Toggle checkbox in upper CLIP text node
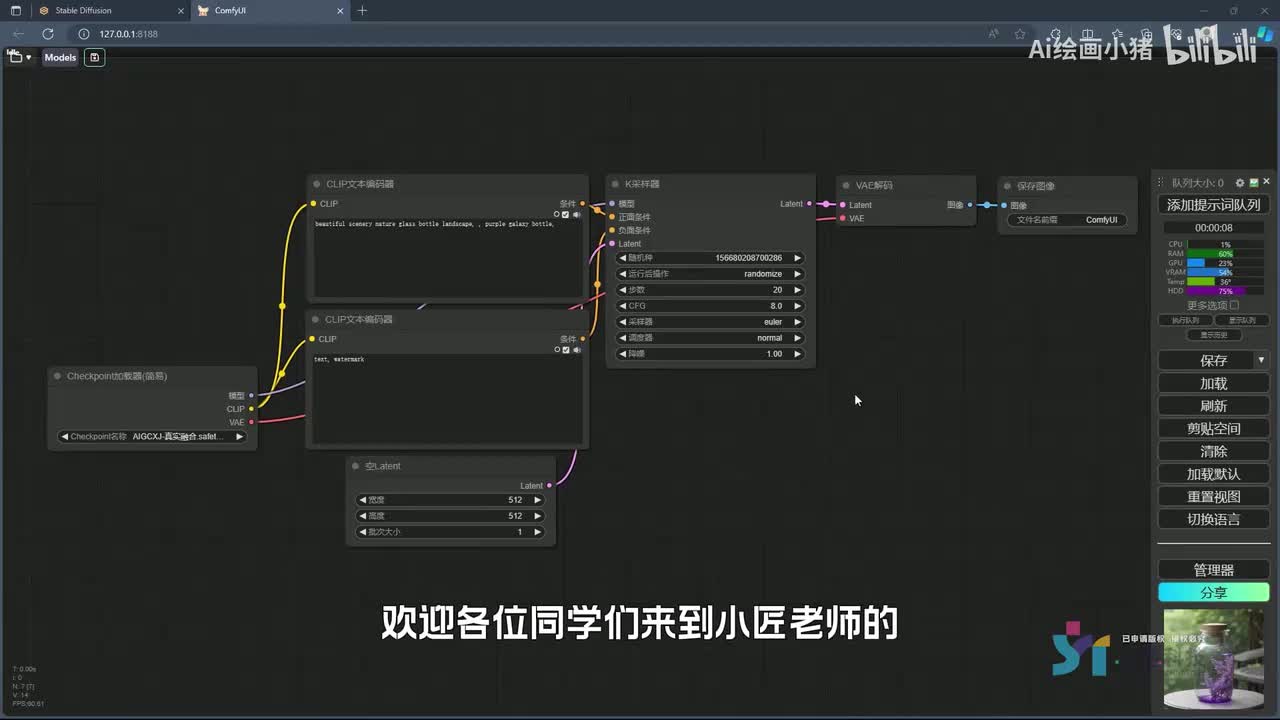 pos(566,214)
